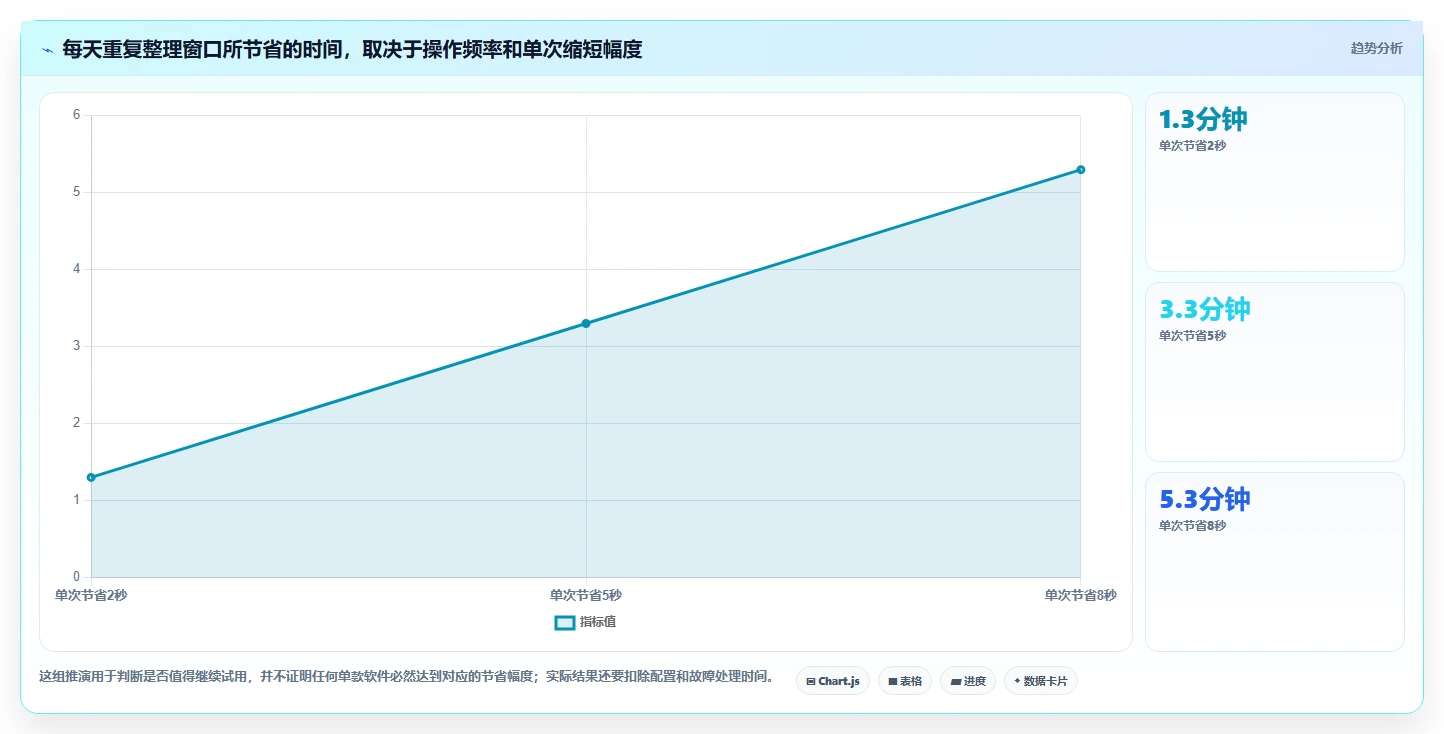Click the 数据卡片 tag chip
This screenshot has width=1444, height=734.
coord(1041,681)
